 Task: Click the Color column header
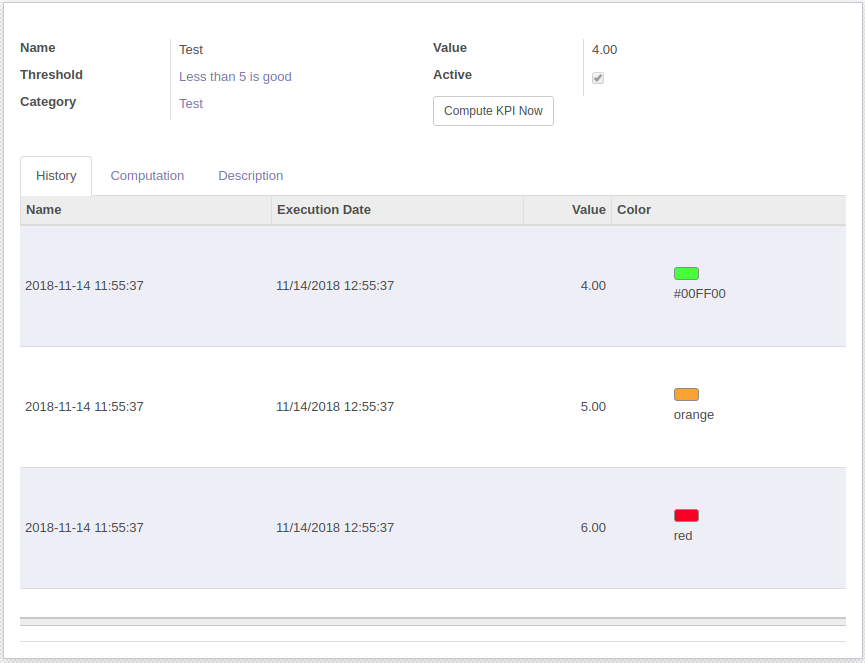(x=634, y=210)
